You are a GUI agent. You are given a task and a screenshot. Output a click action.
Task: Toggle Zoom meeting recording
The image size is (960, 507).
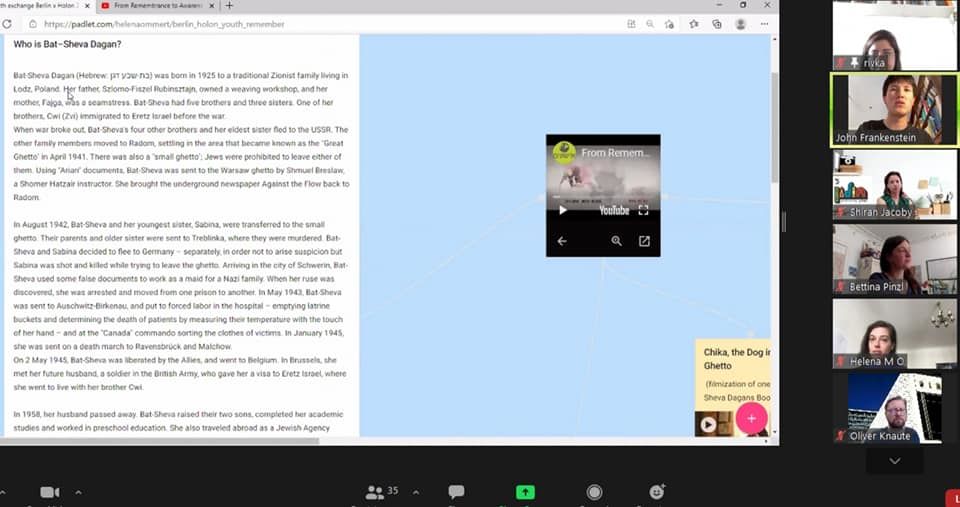click(594, 492)
